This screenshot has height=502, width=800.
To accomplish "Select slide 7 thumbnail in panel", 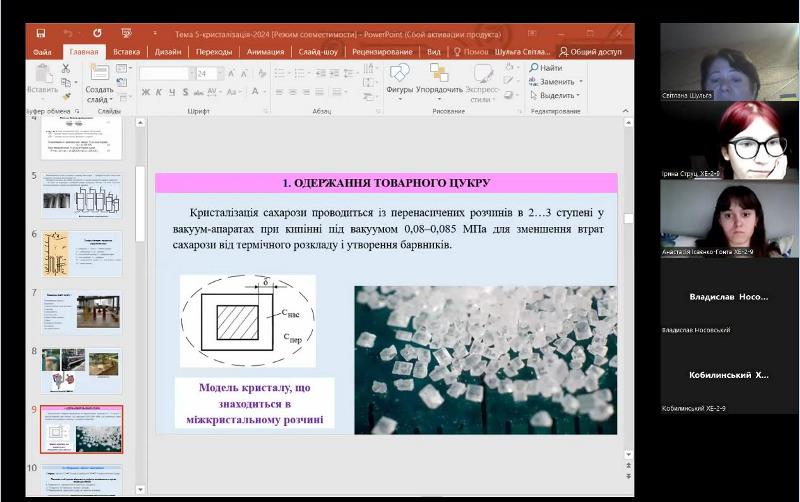I will click(81, 312).
